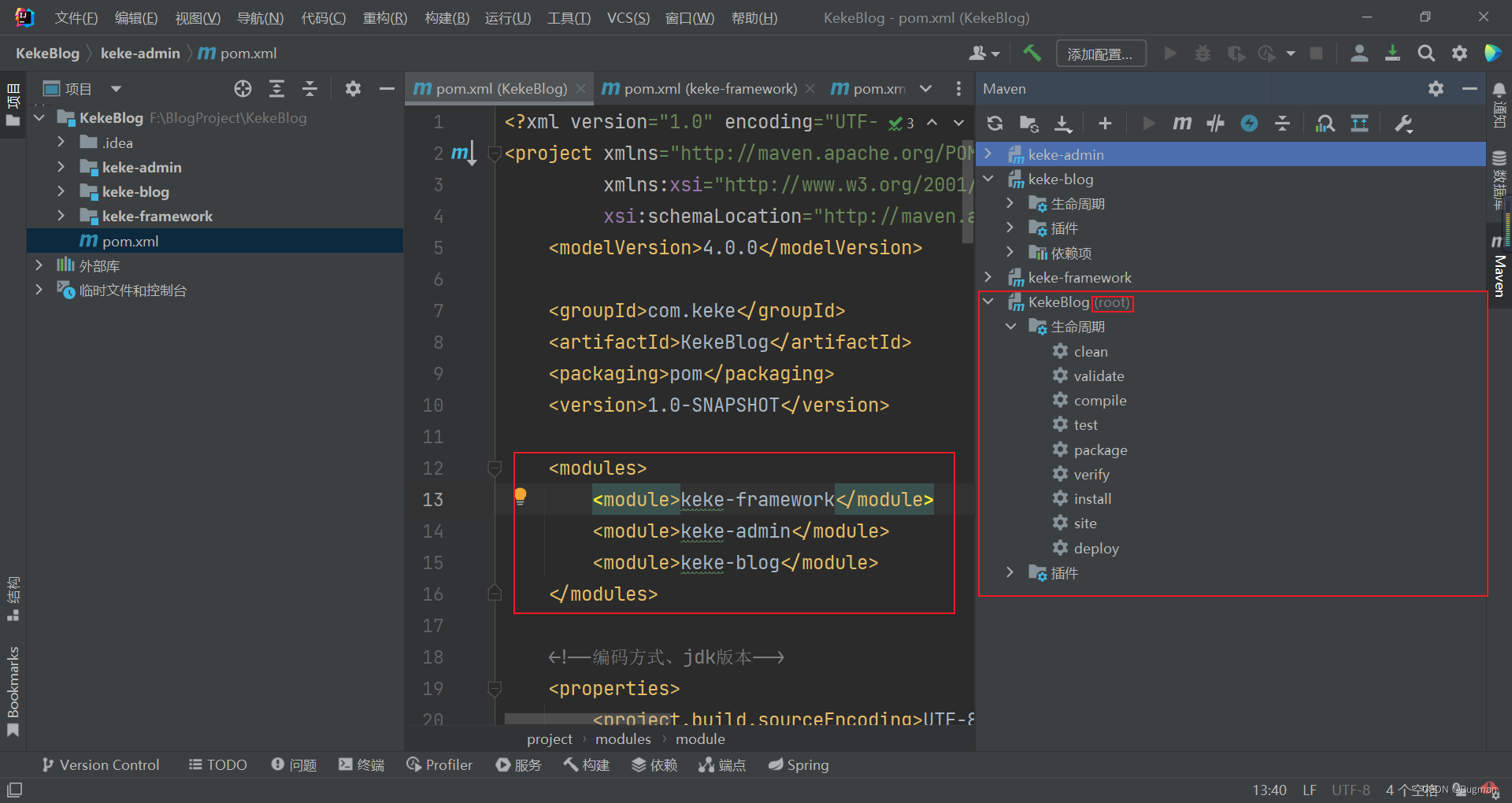
Task: Open Maven panel gear options
Action: (1436, 89)
